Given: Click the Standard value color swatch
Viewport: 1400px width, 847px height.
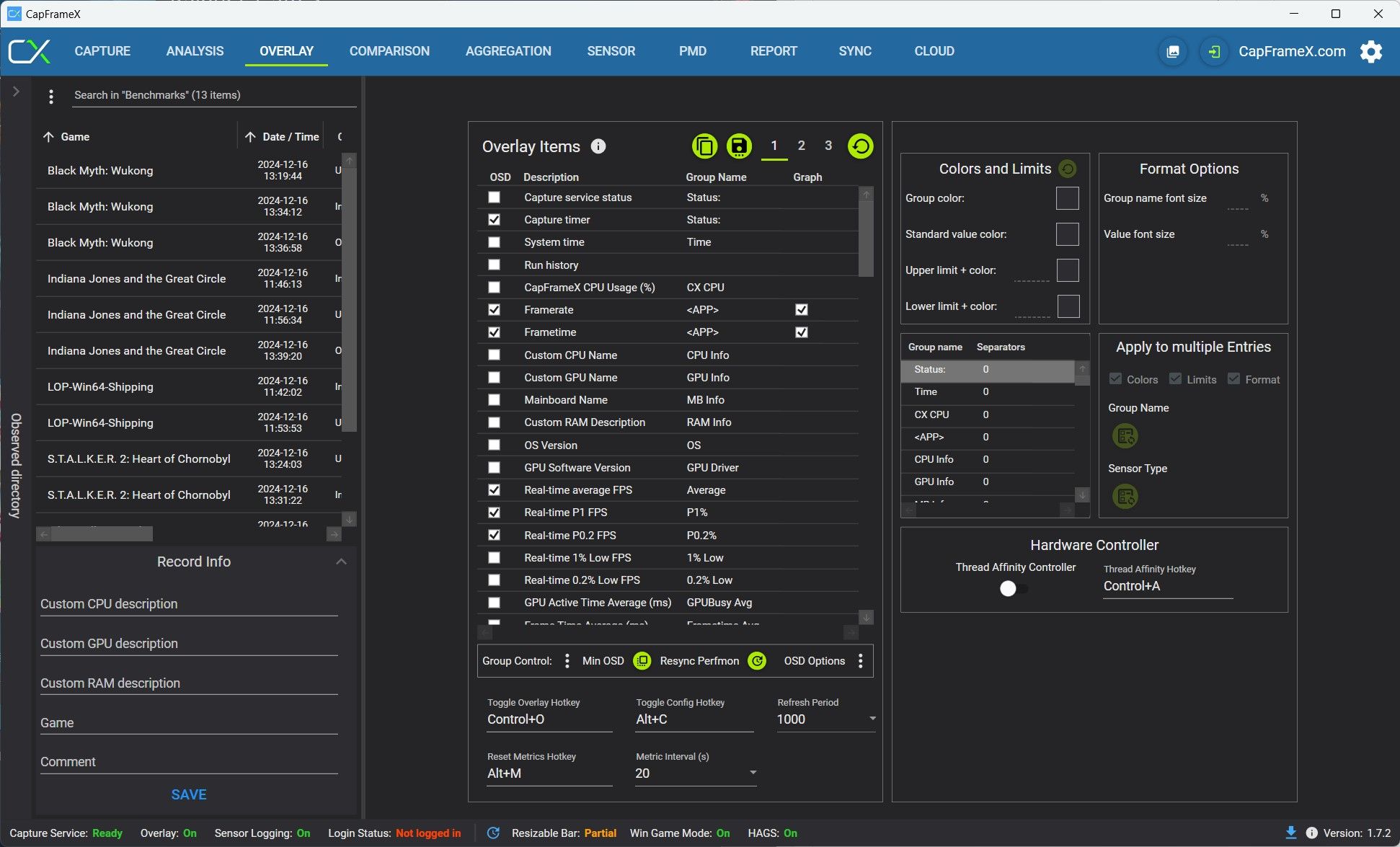Looking at the screenshot, I should [1067, 234].
